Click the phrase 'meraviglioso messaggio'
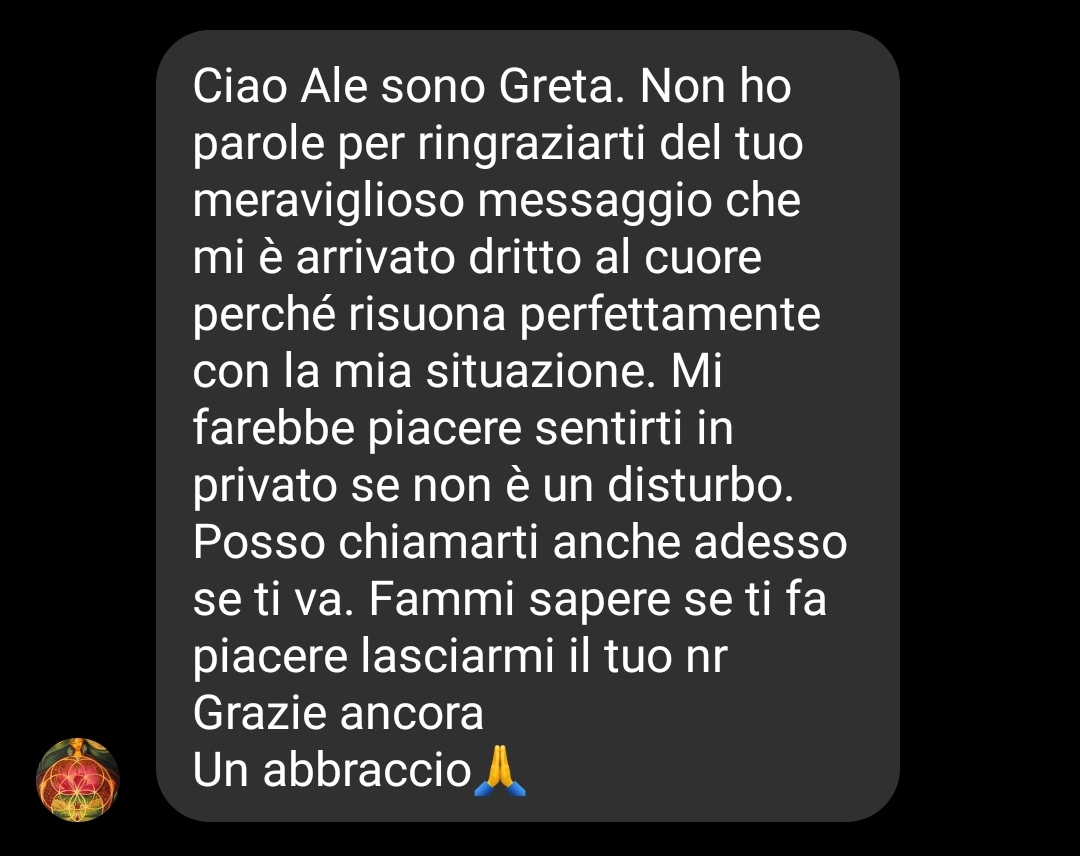The width and height of the screenshot is (1080, 856). click(x=452, y=202)
